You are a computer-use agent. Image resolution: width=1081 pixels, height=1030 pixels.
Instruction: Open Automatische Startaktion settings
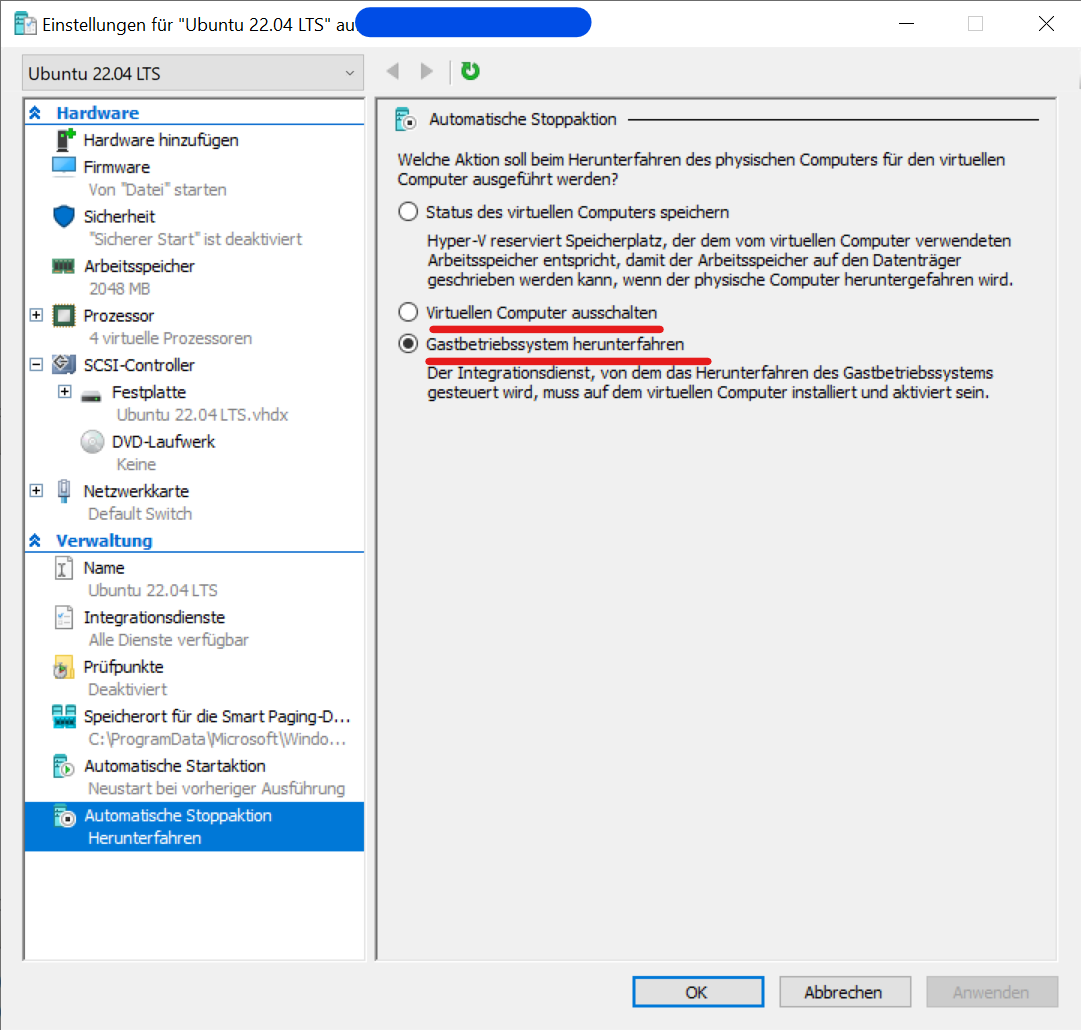[175, 766]
